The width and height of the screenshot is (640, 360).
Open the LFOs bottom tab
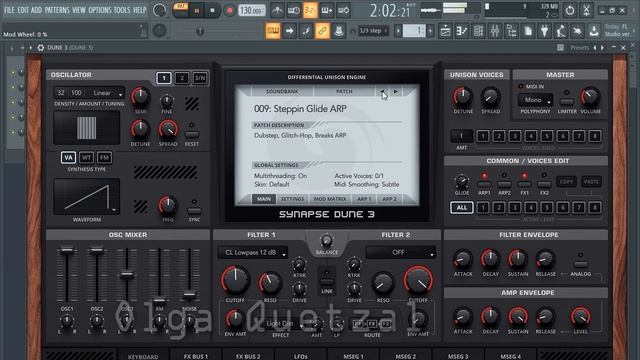(x=300, y=356)
